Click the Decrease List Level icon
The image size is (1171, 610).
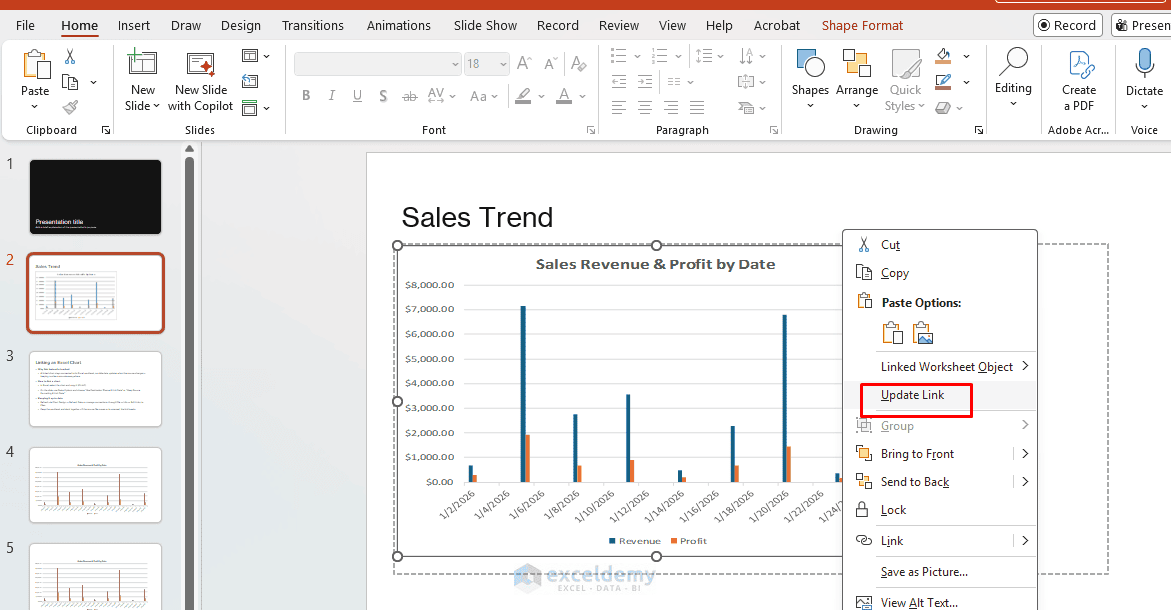click(618, 81)
